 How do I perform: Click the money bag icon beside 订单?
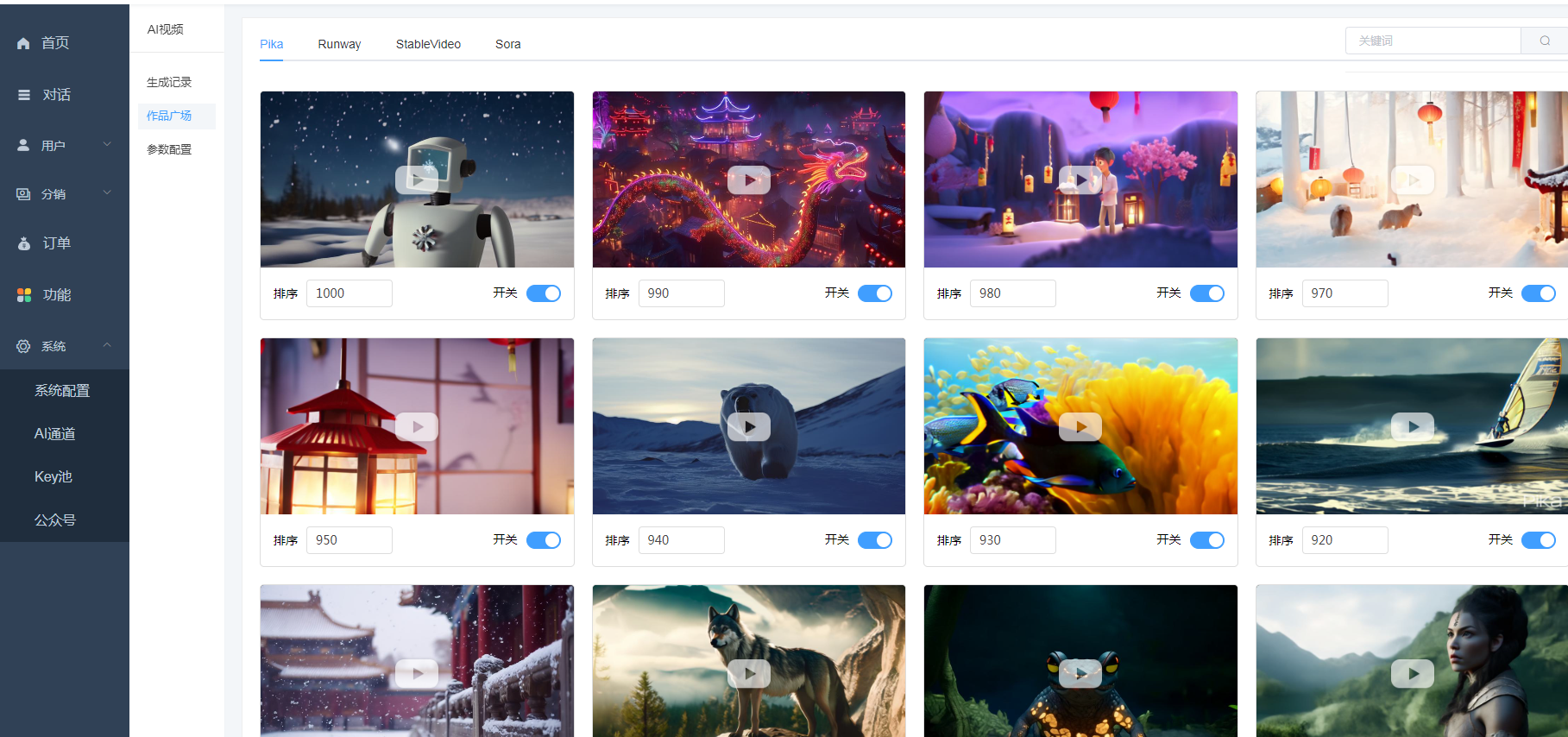coord(24,243)
